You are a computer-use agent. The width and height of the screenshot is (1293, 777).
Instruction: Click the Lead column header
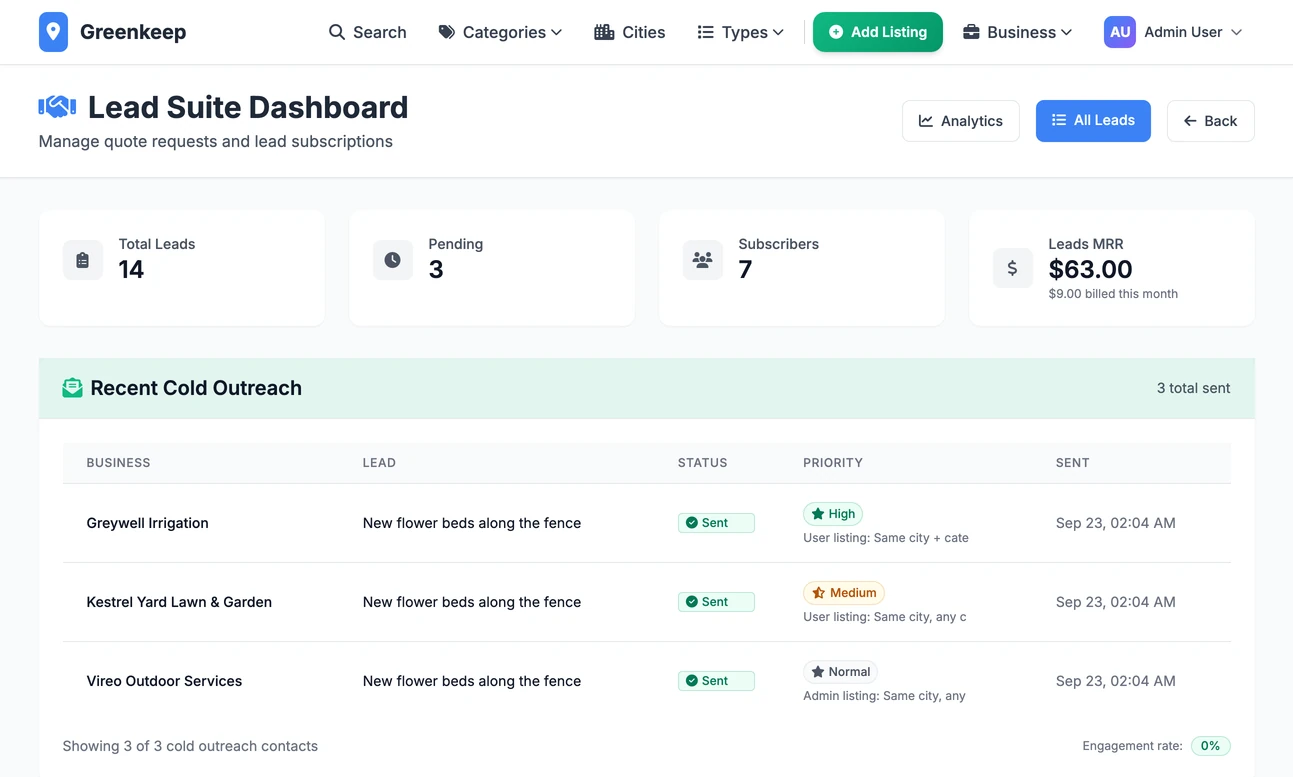pyautogui.click(x=379, y=463)
